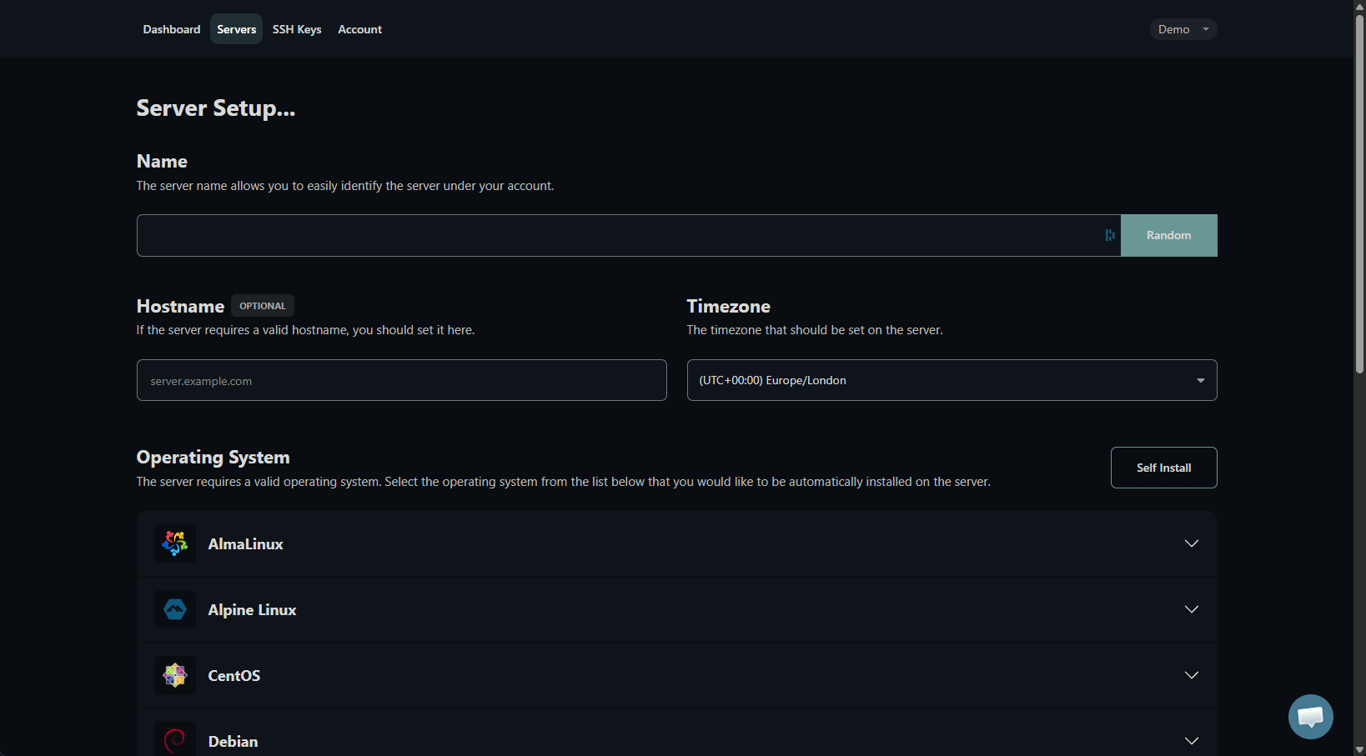This screenshot has height=756, width=1366.
Task: Click the server Name text field
Action: (x=620, y=236)
